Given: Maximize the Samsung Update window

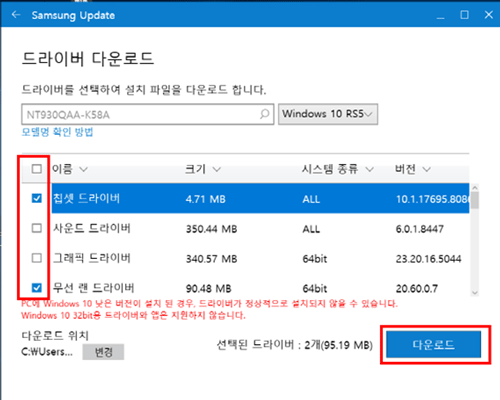Looking at the screenshot, I should tap(464, 15).
